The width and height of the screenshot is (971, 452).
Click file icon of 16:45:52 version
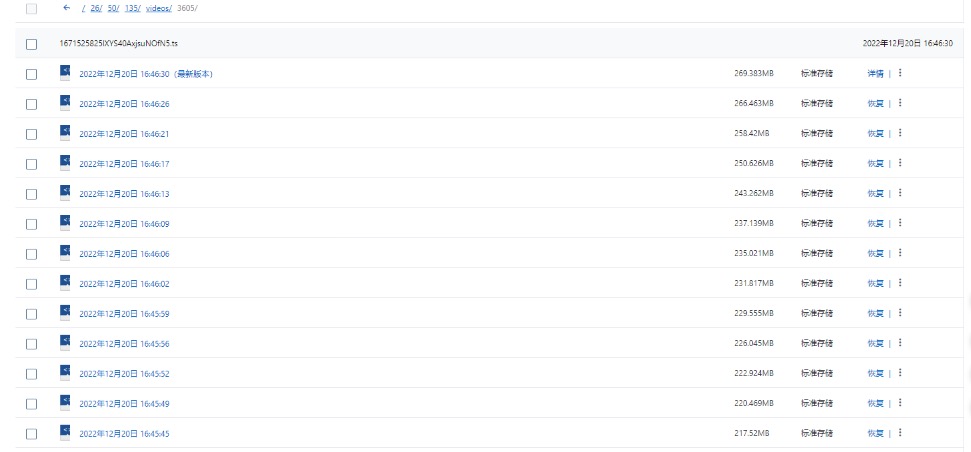[65, 373]
